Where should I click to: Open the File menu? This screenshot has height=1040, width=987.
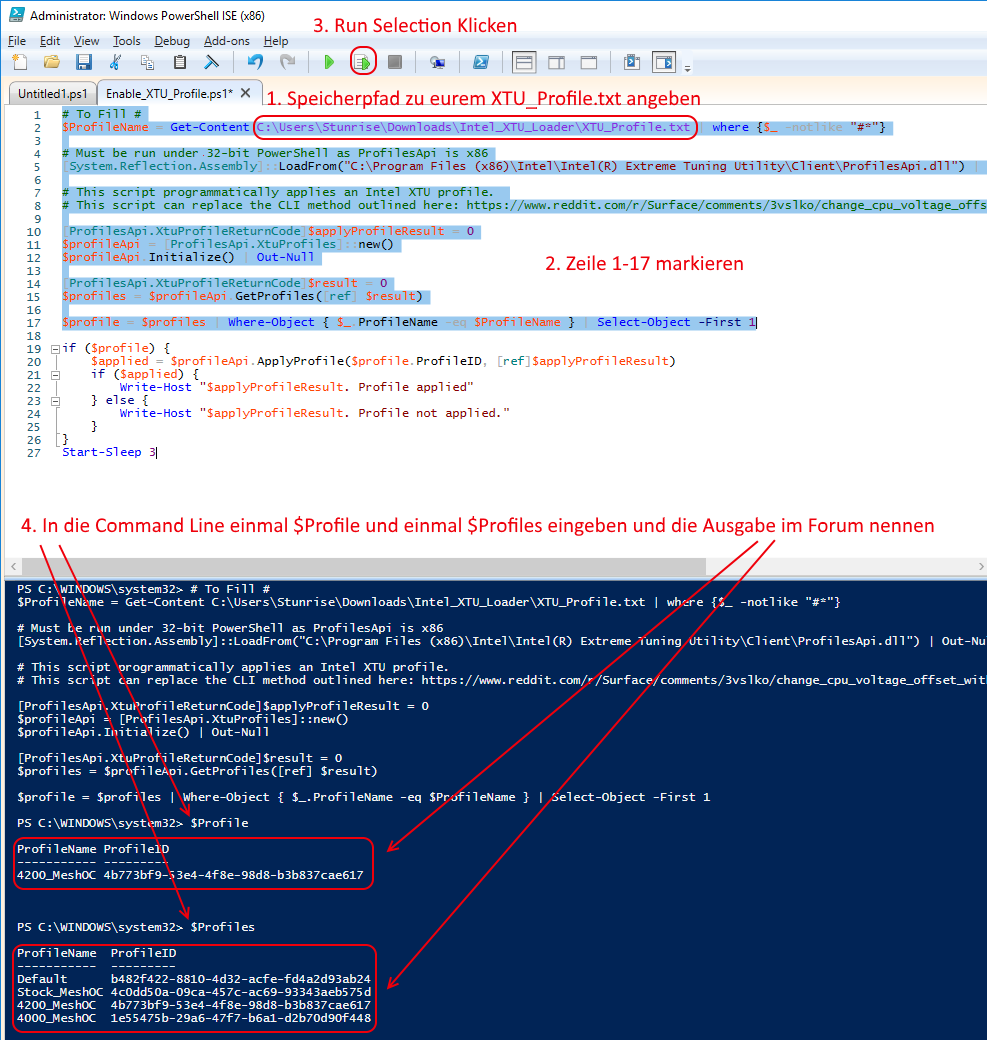point(17,41)
